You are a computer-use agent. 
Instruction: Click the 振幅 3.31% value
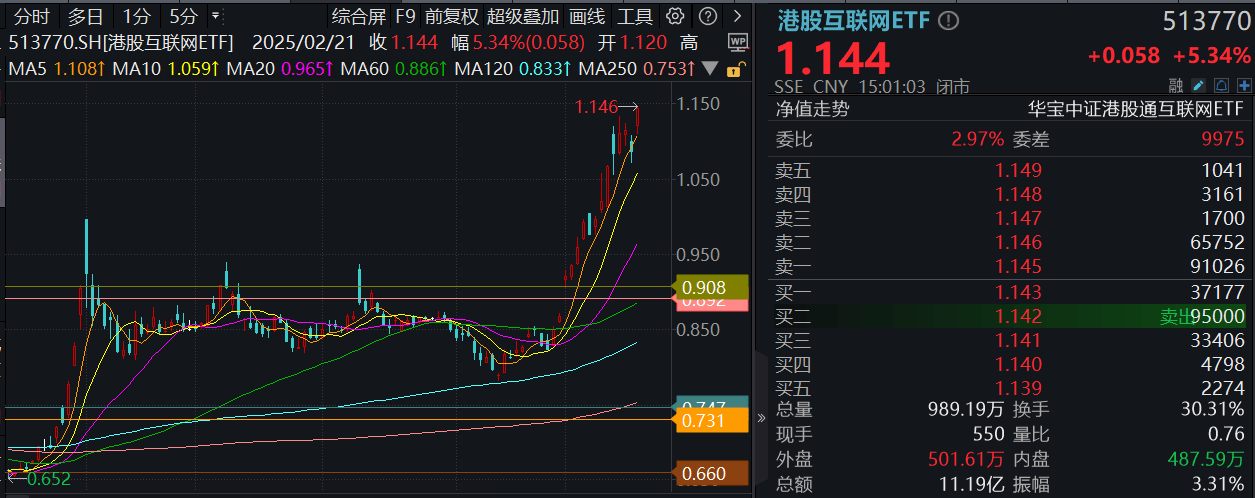coord(1219,486)
